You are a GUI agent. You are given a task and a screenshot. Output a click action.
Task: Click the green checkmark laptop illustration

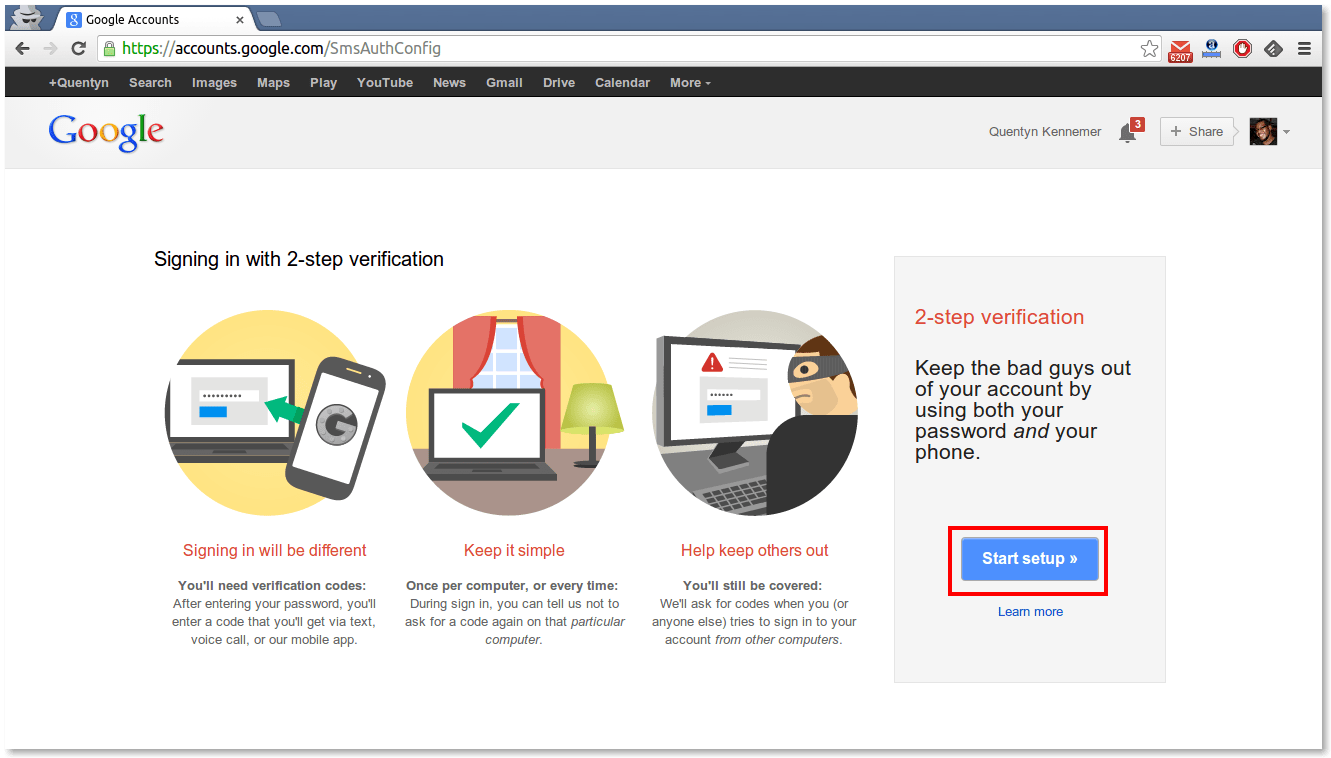(x=514, y=412)
